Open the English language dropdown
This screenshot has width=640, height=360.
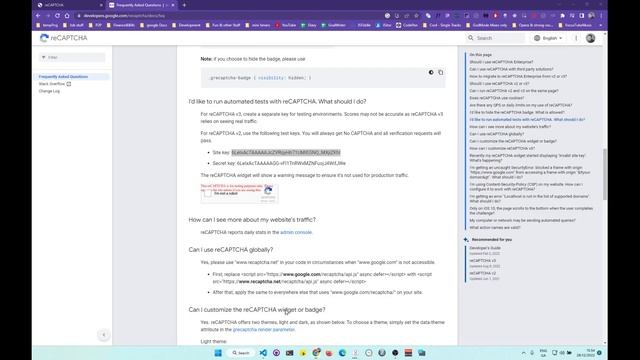click(x=548, y=38)
